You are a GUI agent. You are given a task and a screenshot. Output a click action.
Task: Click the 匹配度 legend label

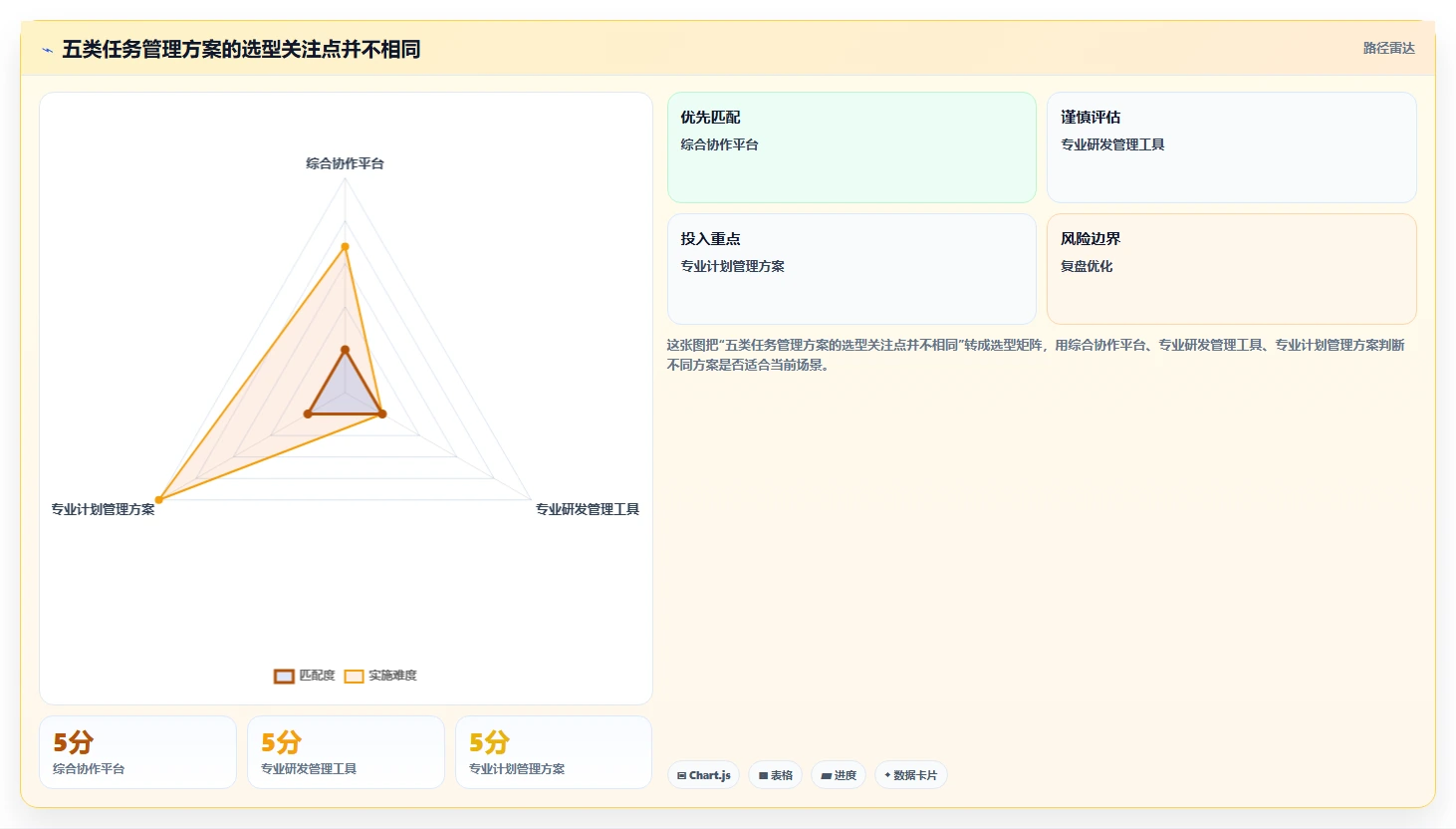[x=317, y=676]
